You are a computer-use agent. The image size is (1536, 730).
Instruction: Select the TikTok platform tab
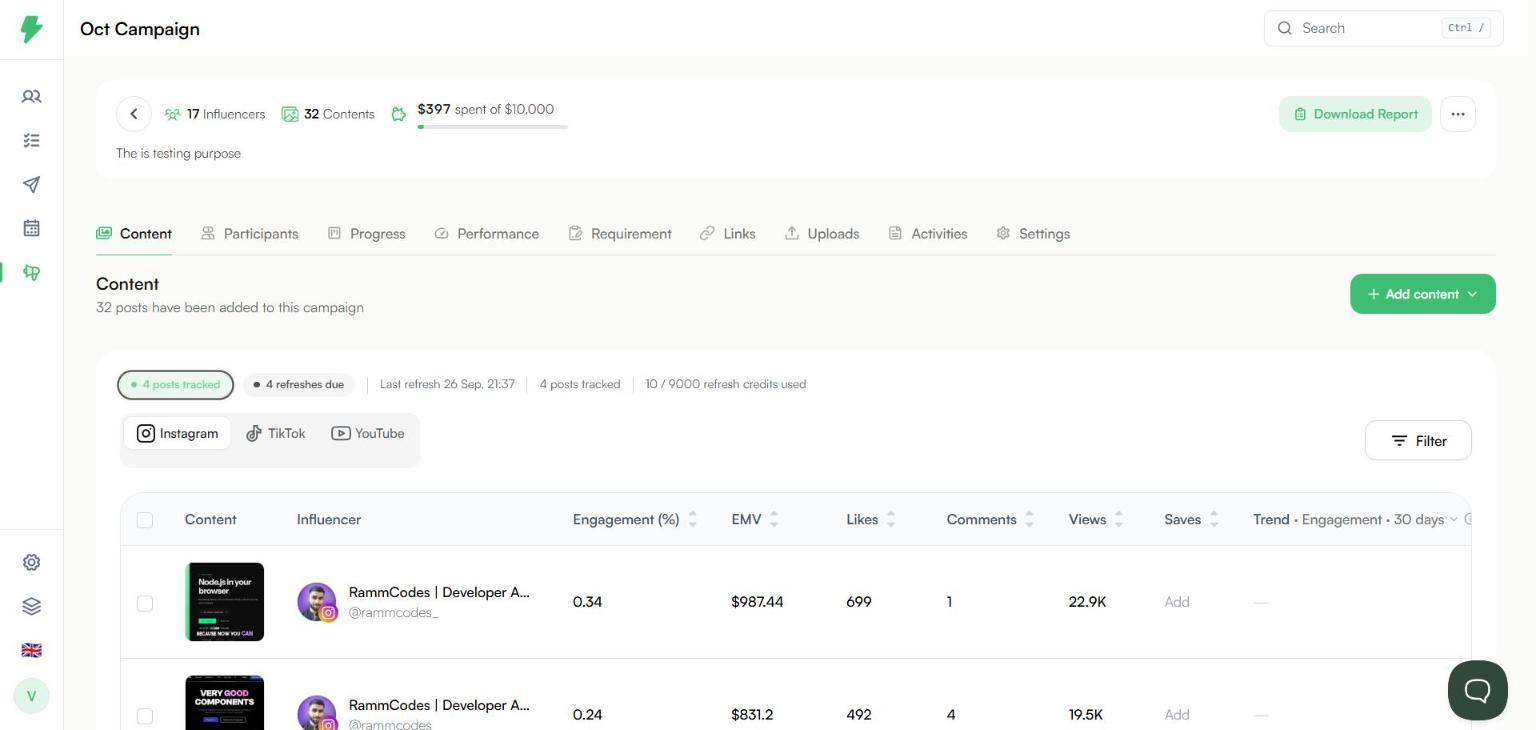click(x=276, y=433)
